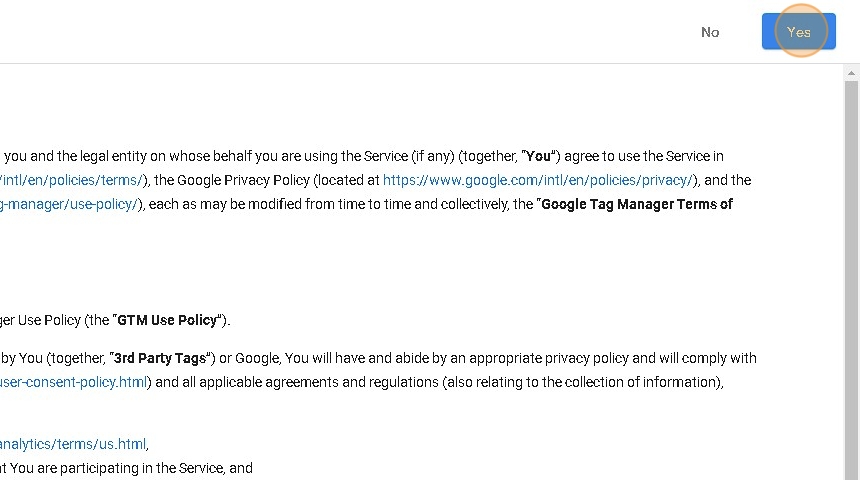Open the google.com policies/privacy link
The height and width of the screenshot is (480, 860).
coord(537,180)
